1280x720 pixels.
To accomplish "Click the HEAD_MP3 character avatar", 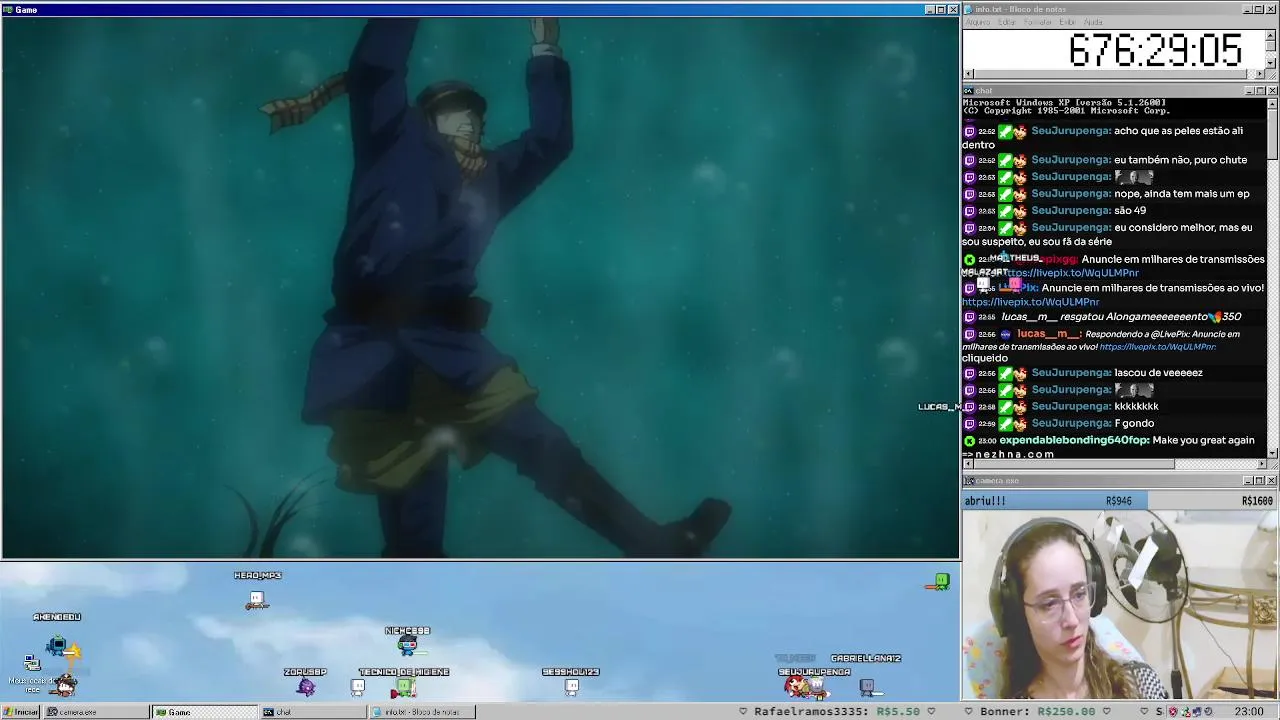I will point(257,600).
